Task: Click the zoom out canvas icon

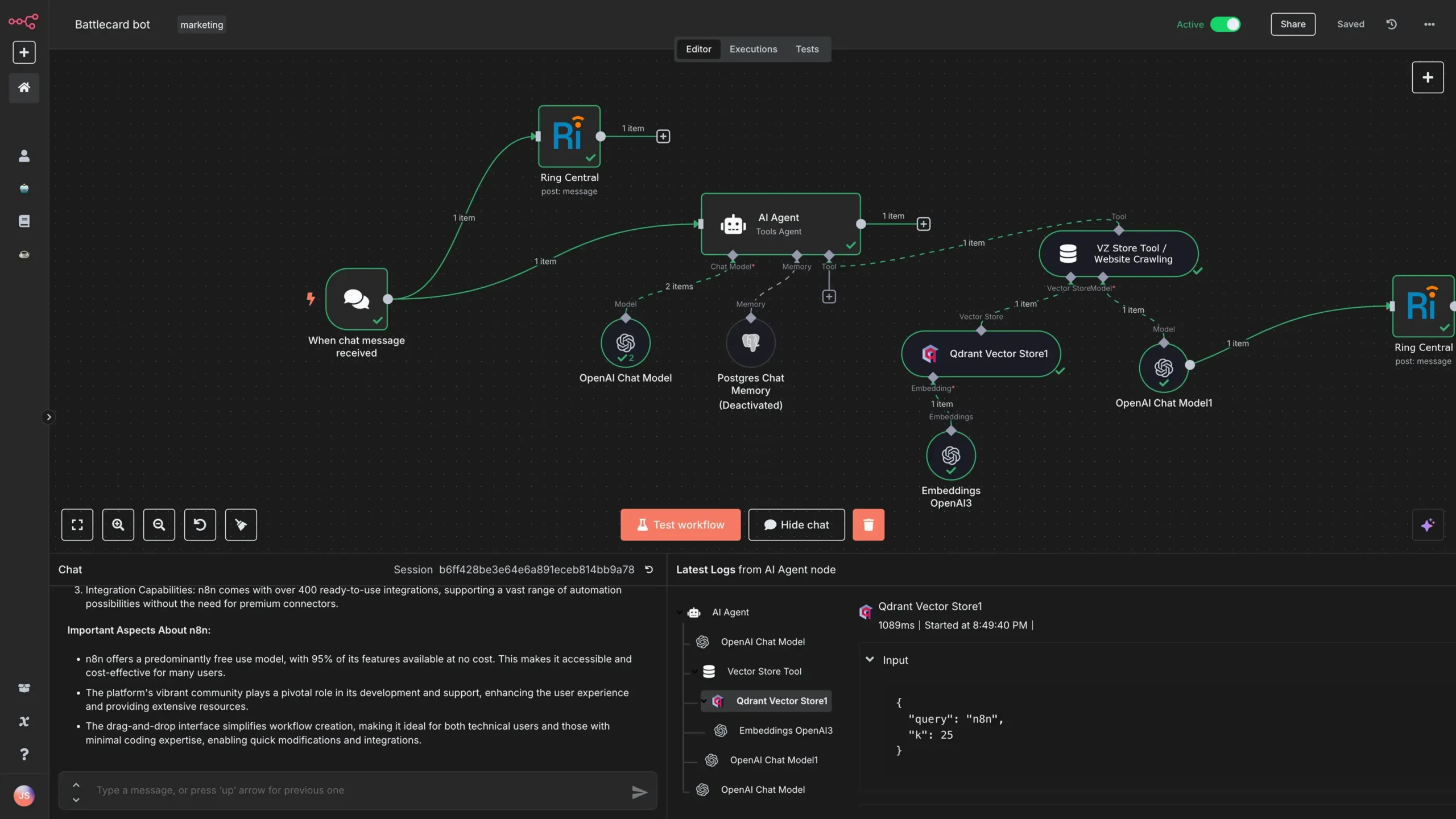Action: coord(159,524)
